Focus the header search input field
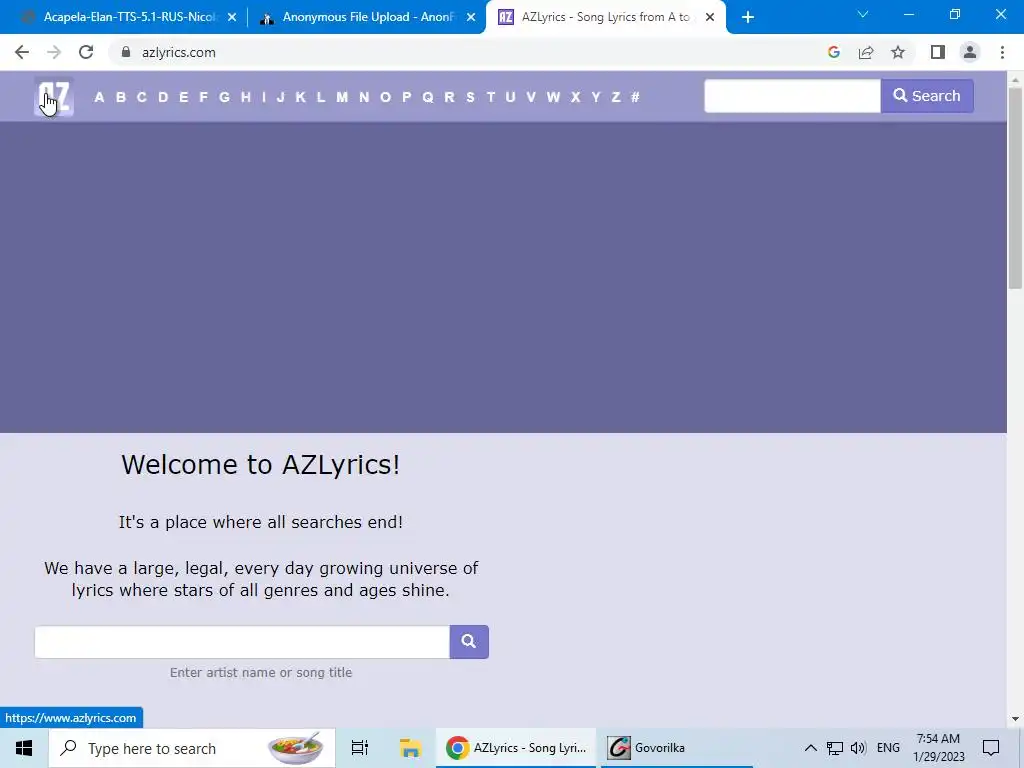Screen dimensions: 1024x768 coord(792,96)
